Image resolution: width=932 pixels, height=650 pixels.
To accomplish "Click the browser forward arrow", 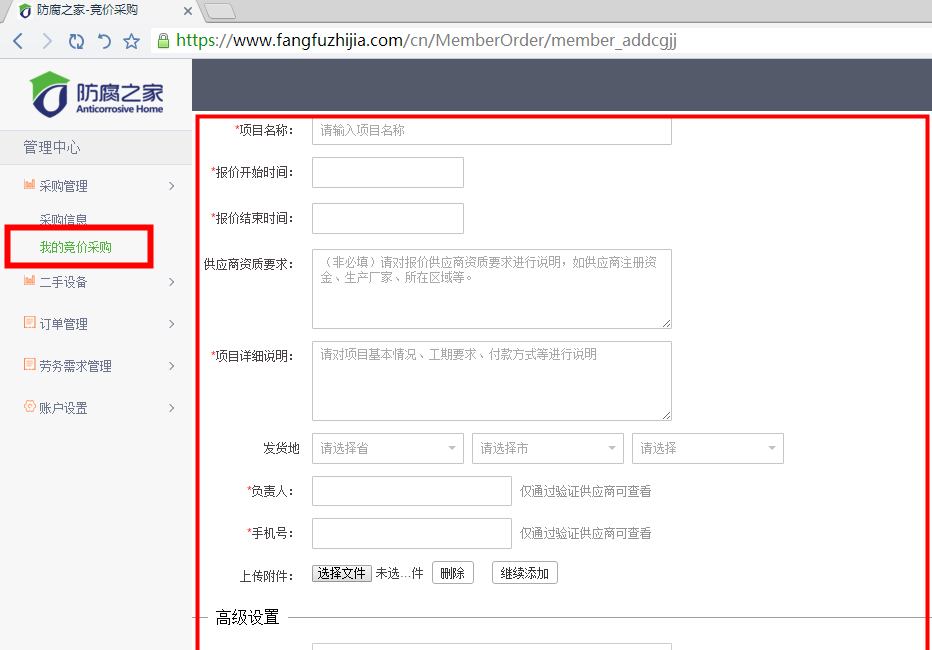I will [x=46, y=41].
